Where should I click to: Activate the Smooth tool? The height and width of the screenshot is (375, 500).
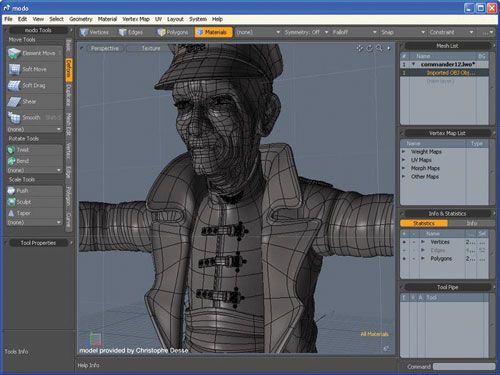[35, 117]
